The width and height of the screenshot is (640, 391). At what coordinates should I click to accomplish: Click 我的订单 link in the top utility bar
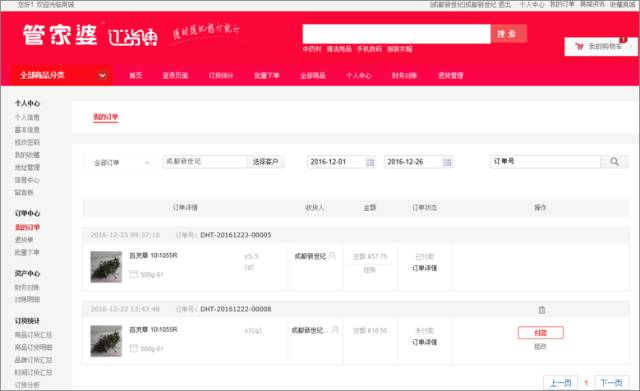click(562, 4)
